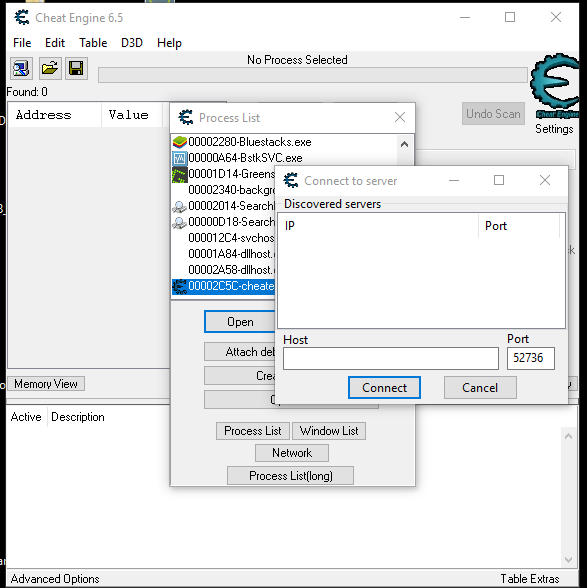Click address table scrollbar down arrow
The width and height of the screenshot is (587, 588).
pyautogui.click(x=568, y=560)
